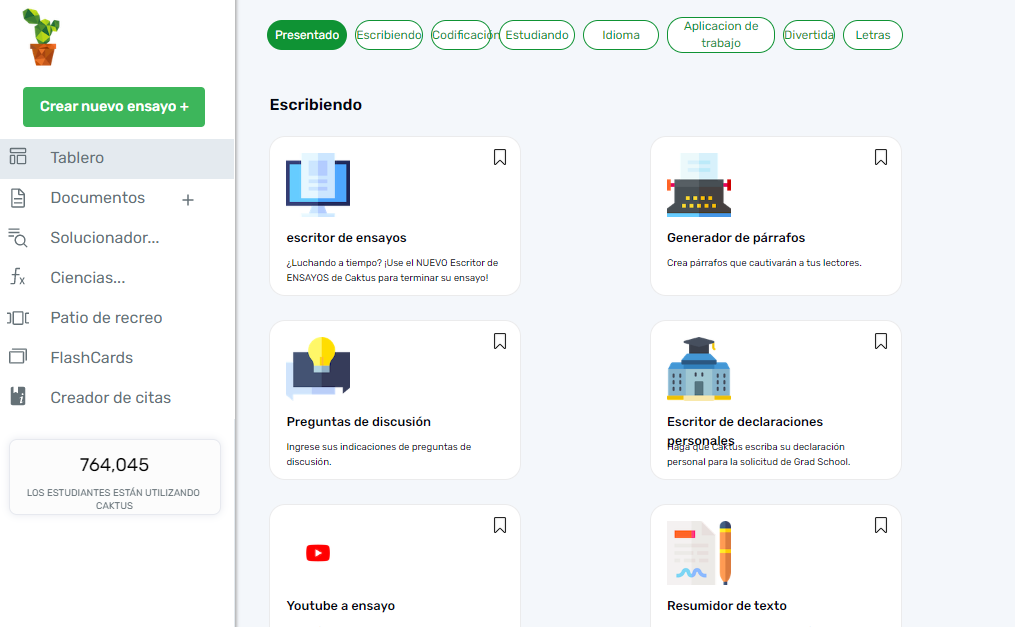Screen dimensions: 1015x627
Task: Click the Creador de citas icon
Action: coord(18,398)
